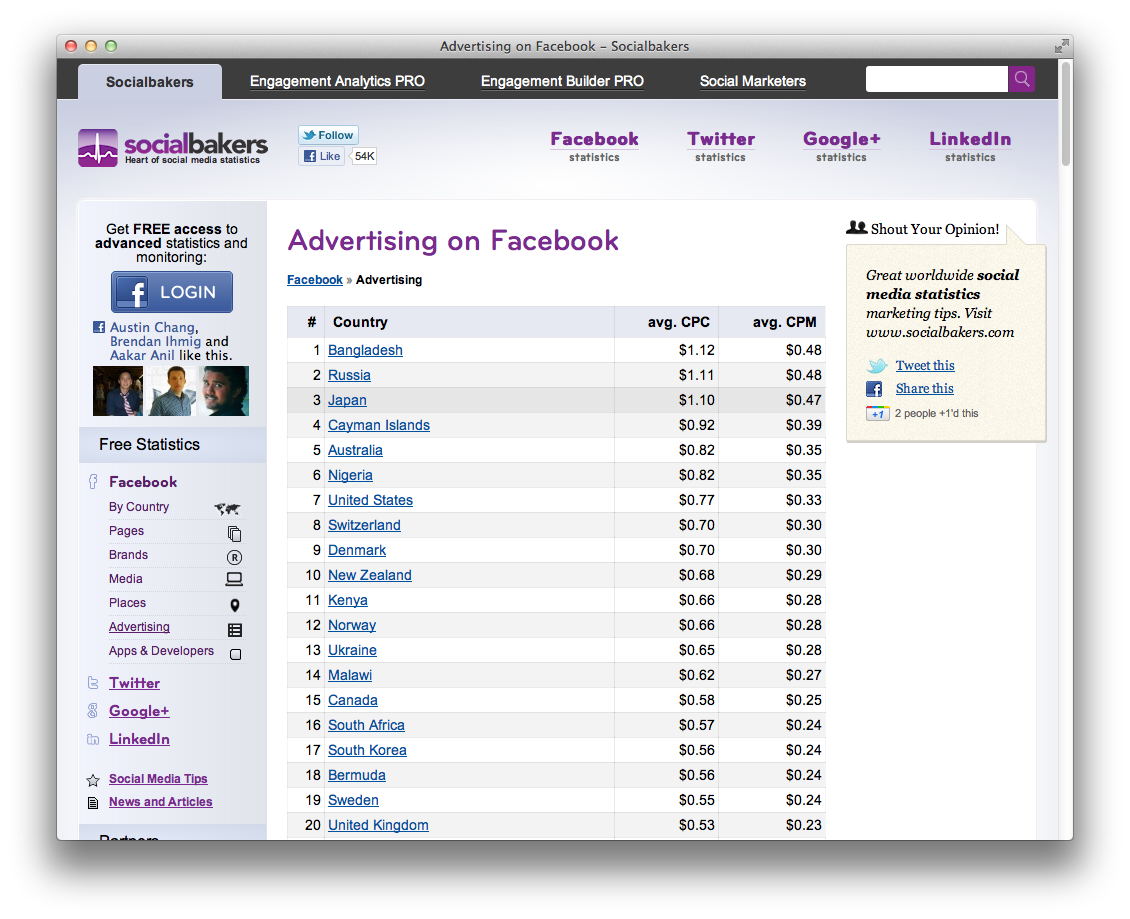Open the Cayman Islands link
1130x919 pixels.
(x=379, y=425)
